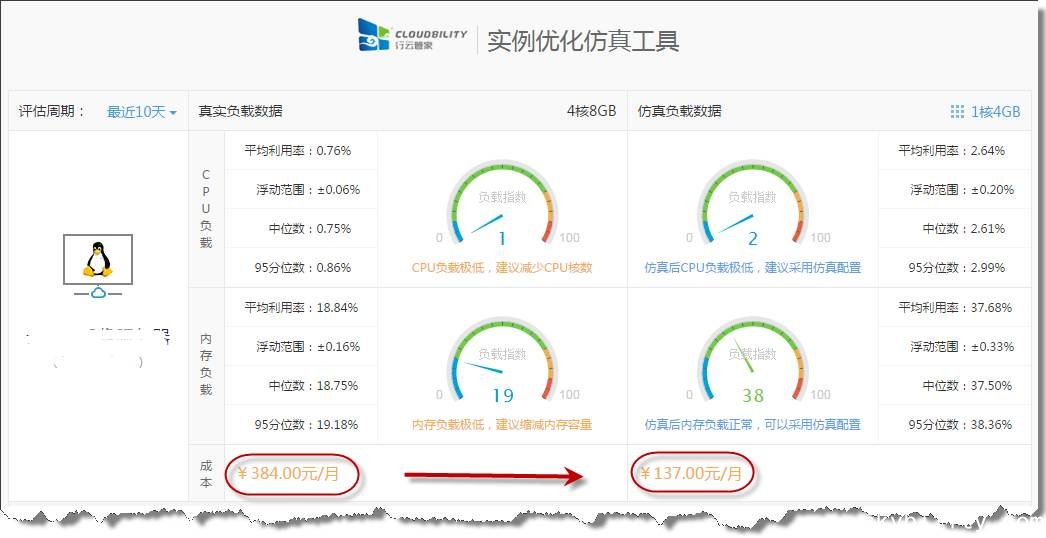Click the simulated memory gauge showing 38
This screenshot has width=1046, height=538.
click(x=752, y=360)
